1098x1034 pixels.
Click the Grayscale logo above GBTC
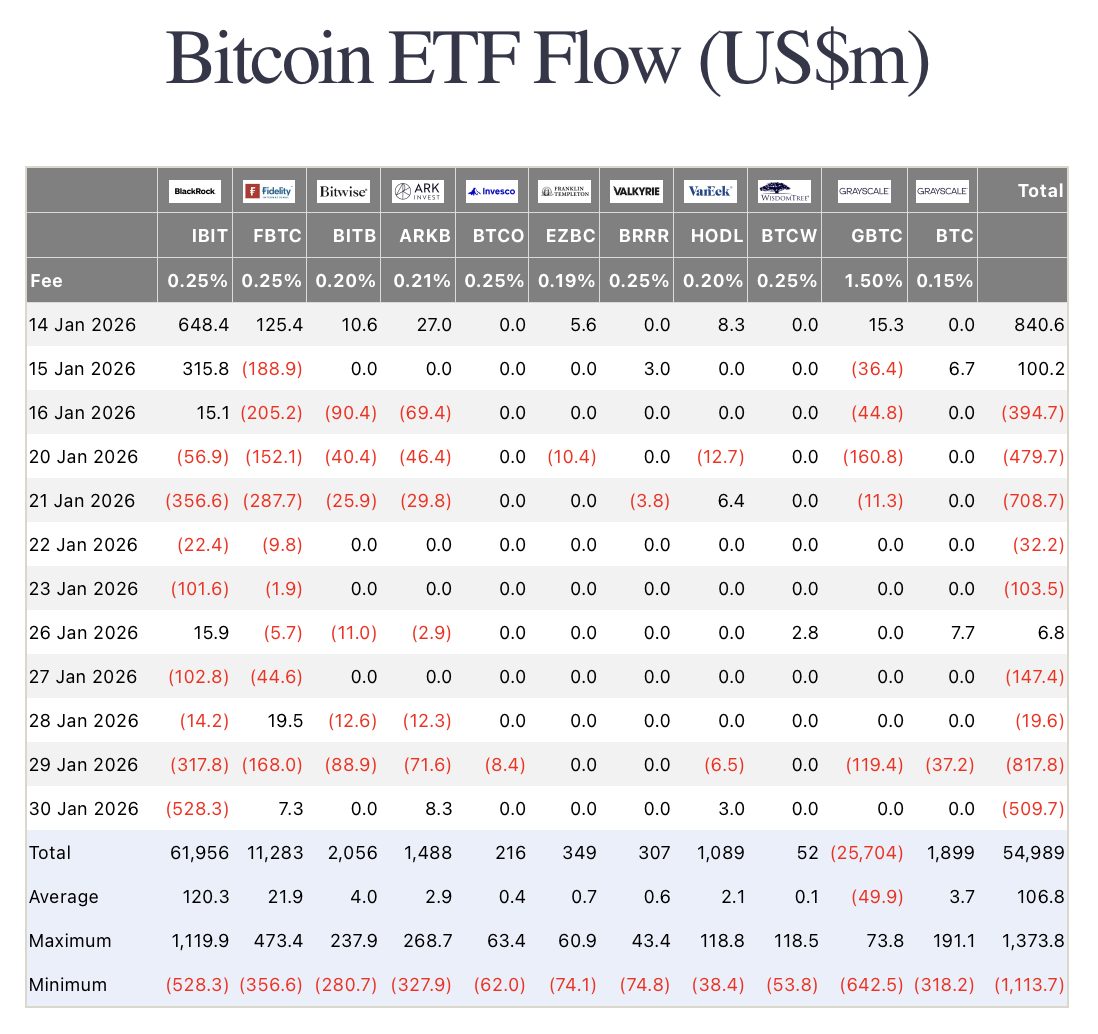click(864, 191)
